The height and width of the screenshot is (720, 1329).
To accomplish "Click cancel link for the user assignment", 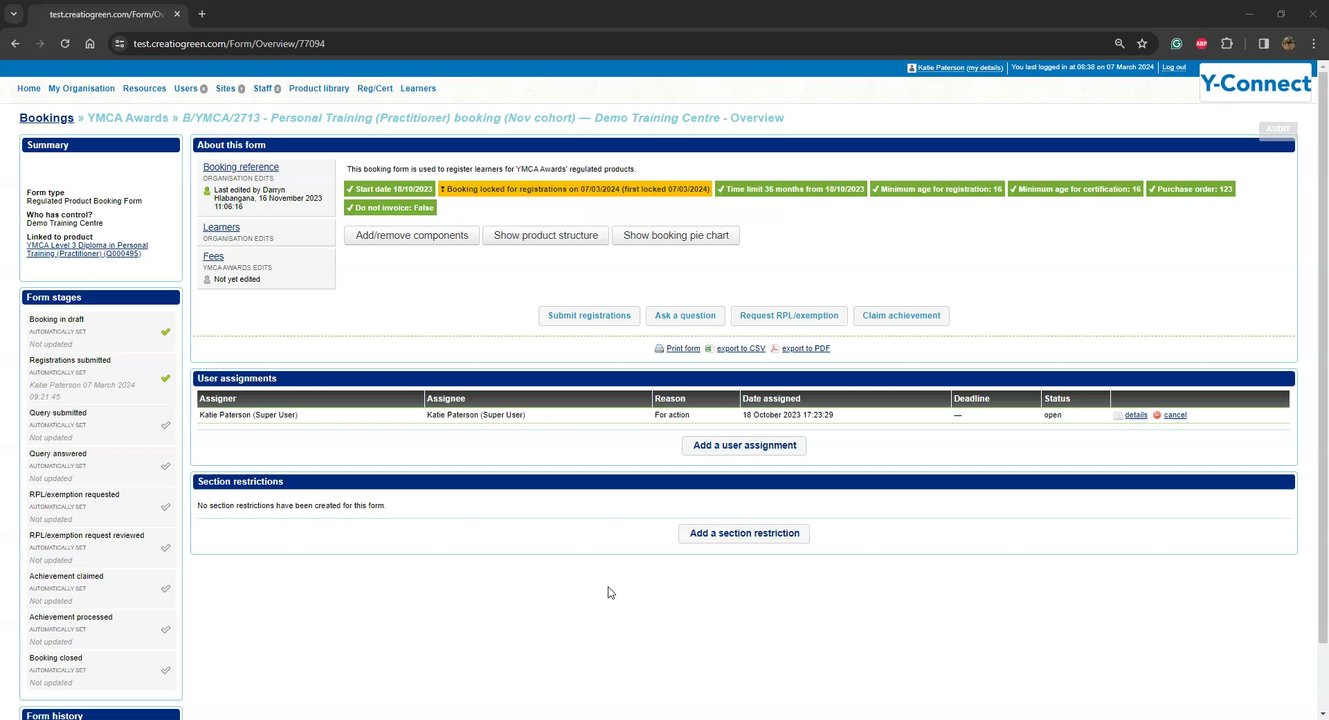I will [1175, 415].
